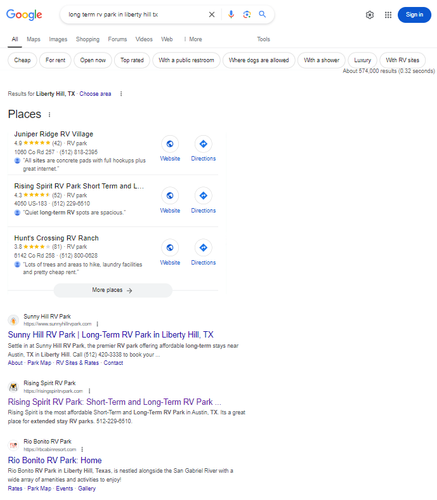Open options menu beside Choose area
The width and height of the screenshot is (437, 500).
tap(121, 94)
